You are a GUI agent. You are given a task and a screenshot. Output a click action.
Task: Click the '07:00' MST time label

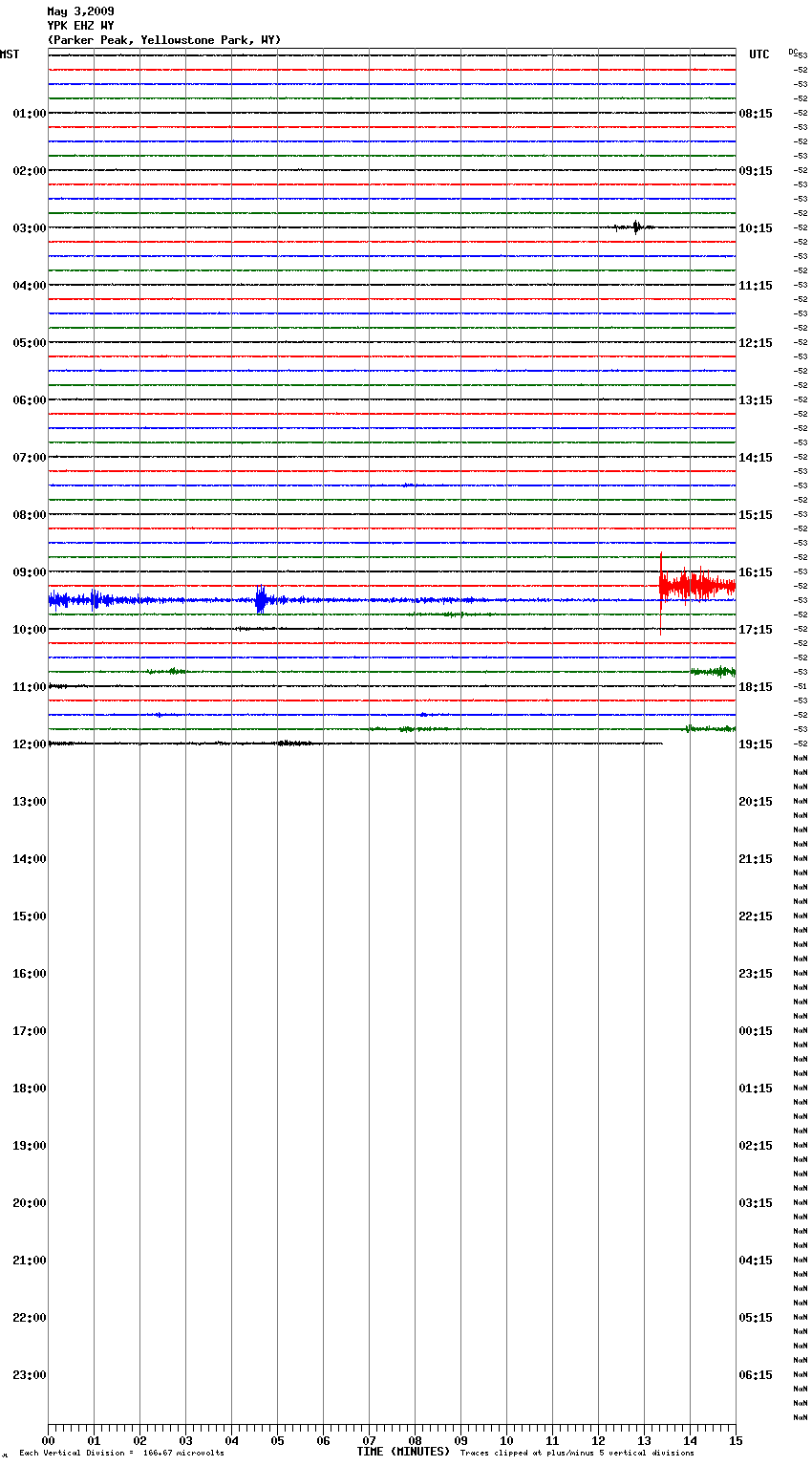[x=30, y=458]
